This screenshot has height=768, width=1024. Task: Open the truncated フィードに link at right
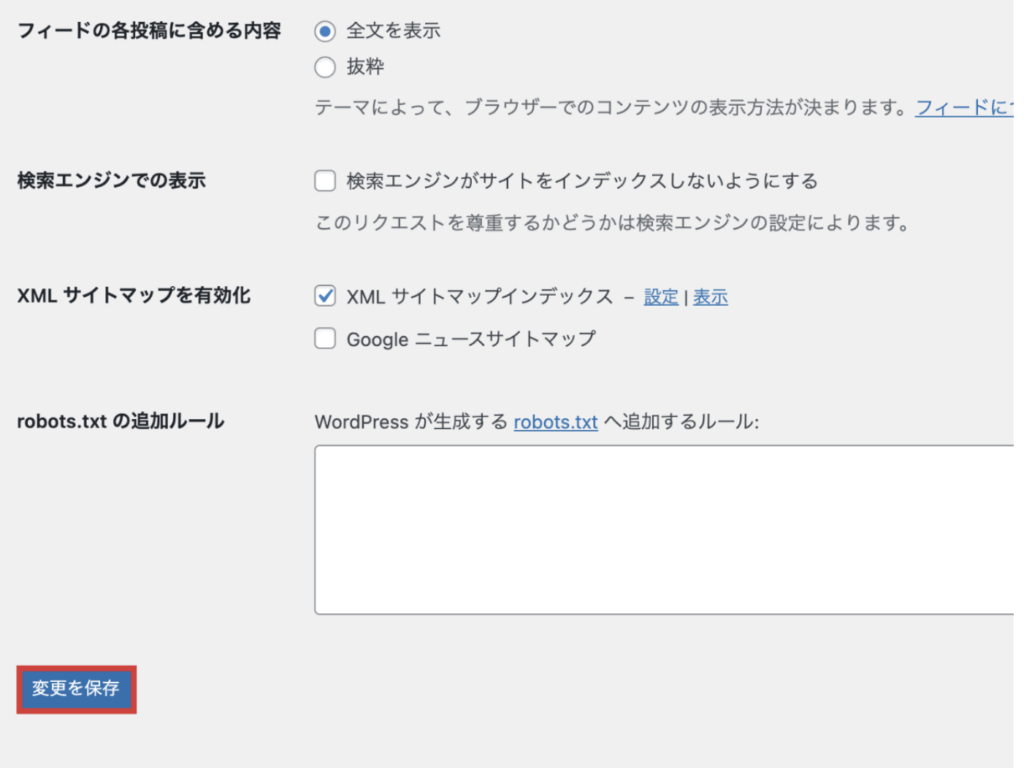point(965,107)
